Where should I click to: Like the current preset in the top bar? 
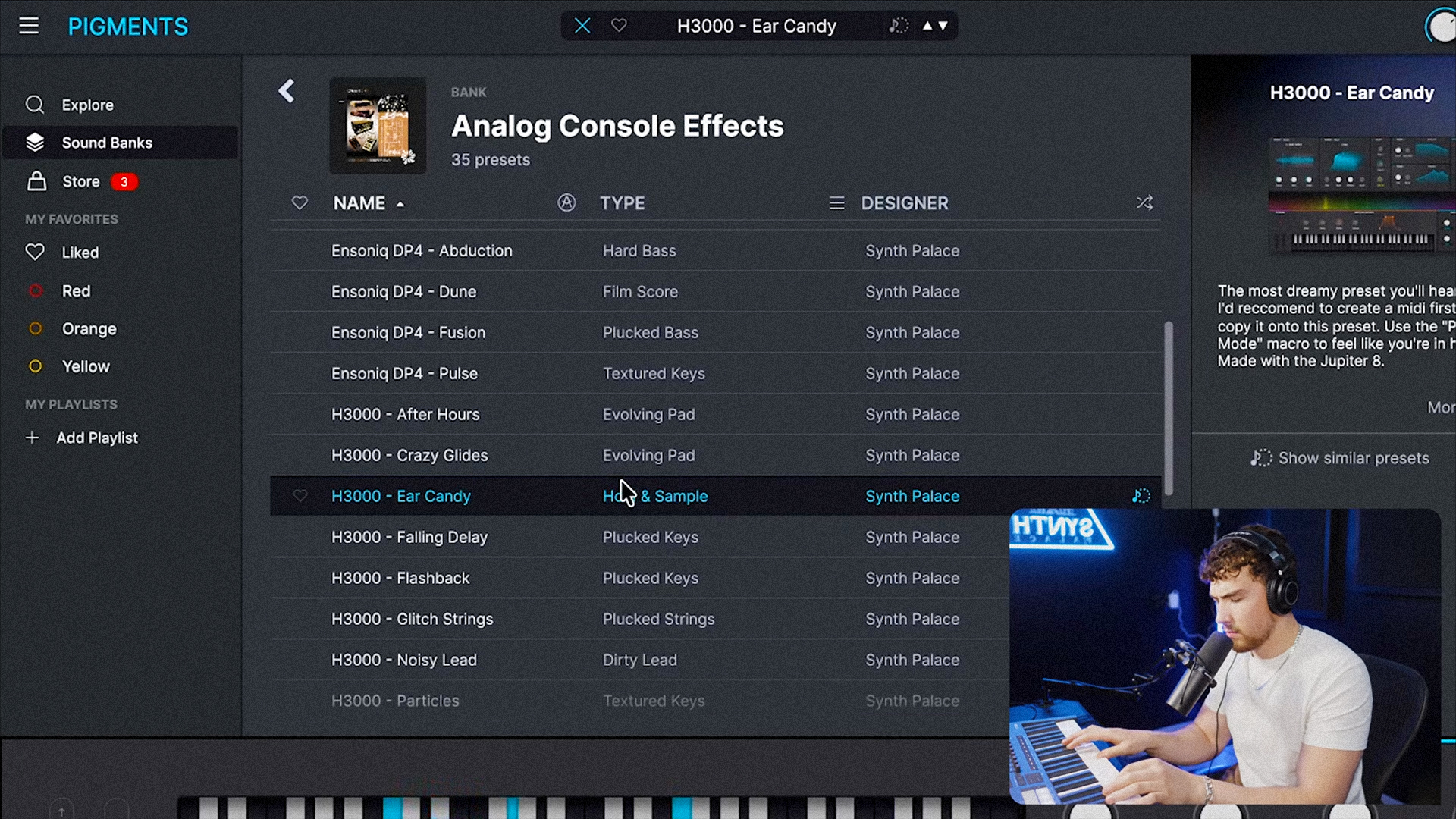pos(619,26)
